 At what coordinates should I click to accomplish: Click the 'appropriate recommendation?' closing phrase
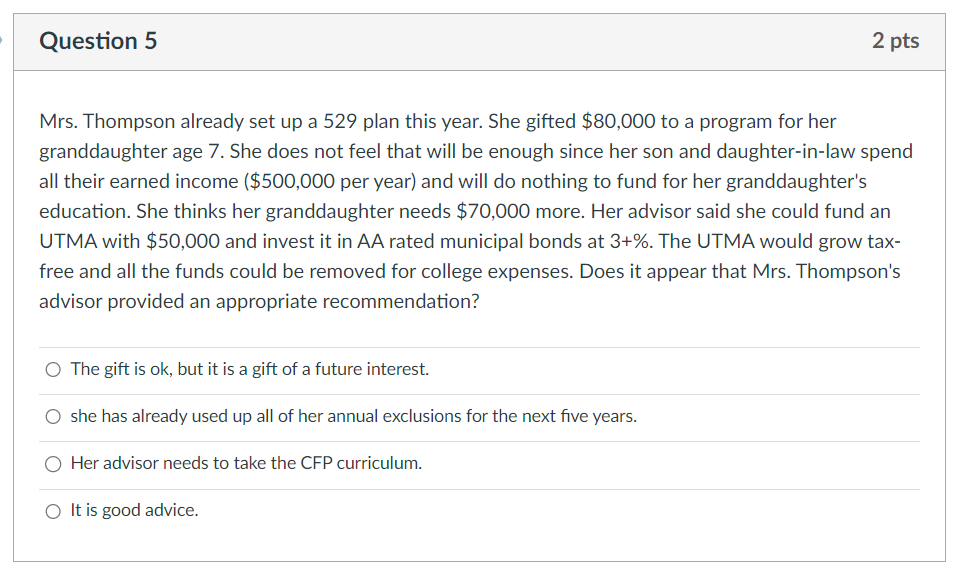pos(354,302)
